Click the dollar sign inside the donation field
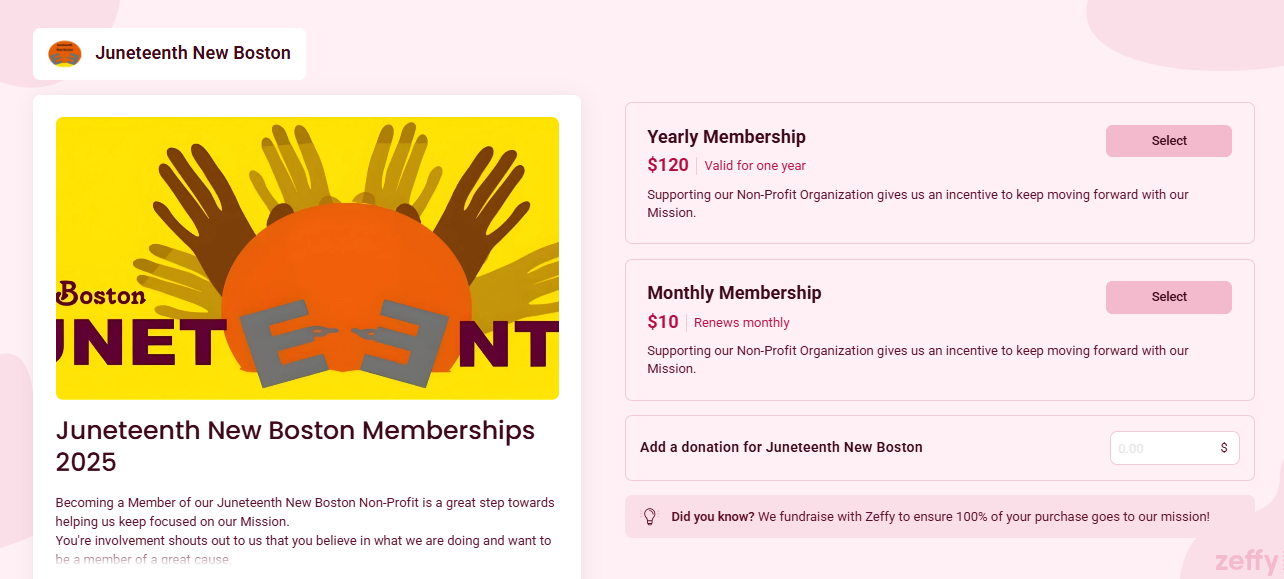Screen dimensions: 1284x579 point(1224,448)
